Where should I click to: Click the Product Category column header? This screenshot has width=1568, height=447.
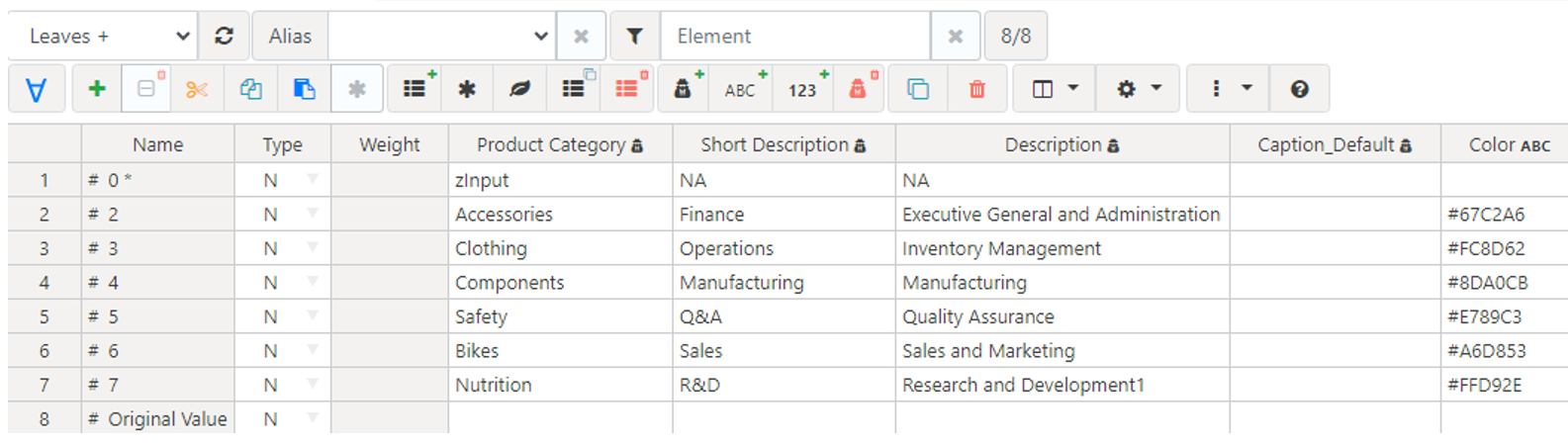click(561, 144)
